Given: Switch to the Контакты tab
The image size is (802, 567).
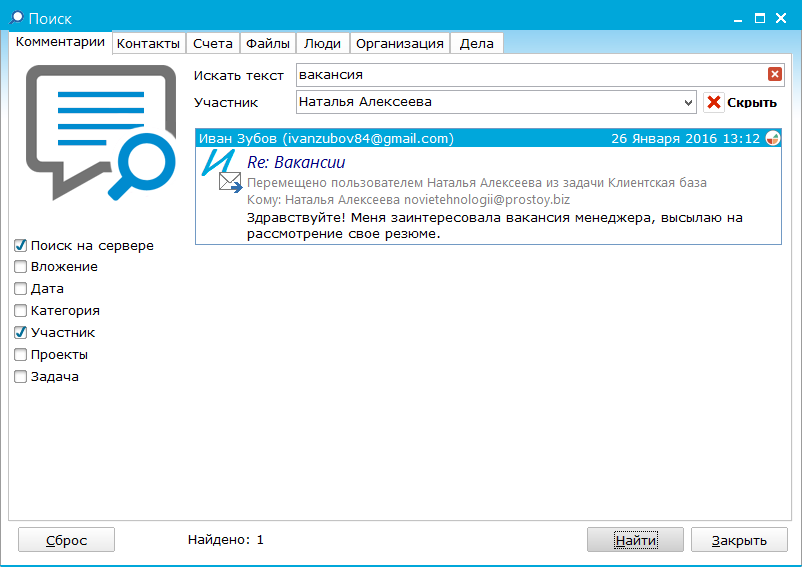Looking at the screenshot, I should point(148,43).
